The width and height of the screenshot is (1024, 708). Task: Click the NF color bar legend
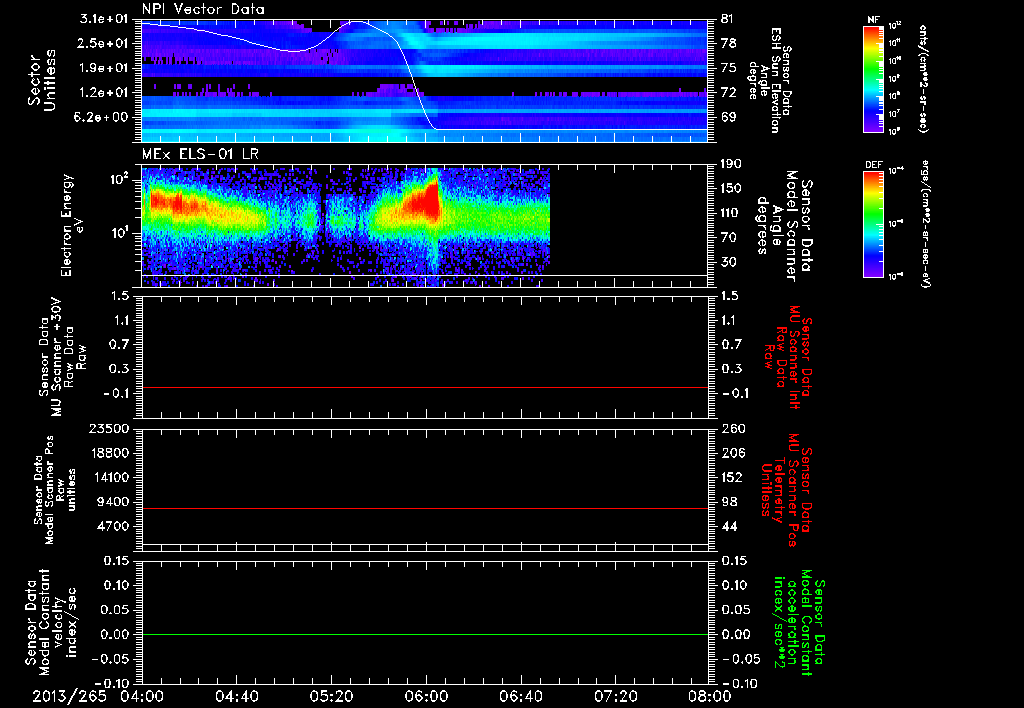[x=873, y=79]
